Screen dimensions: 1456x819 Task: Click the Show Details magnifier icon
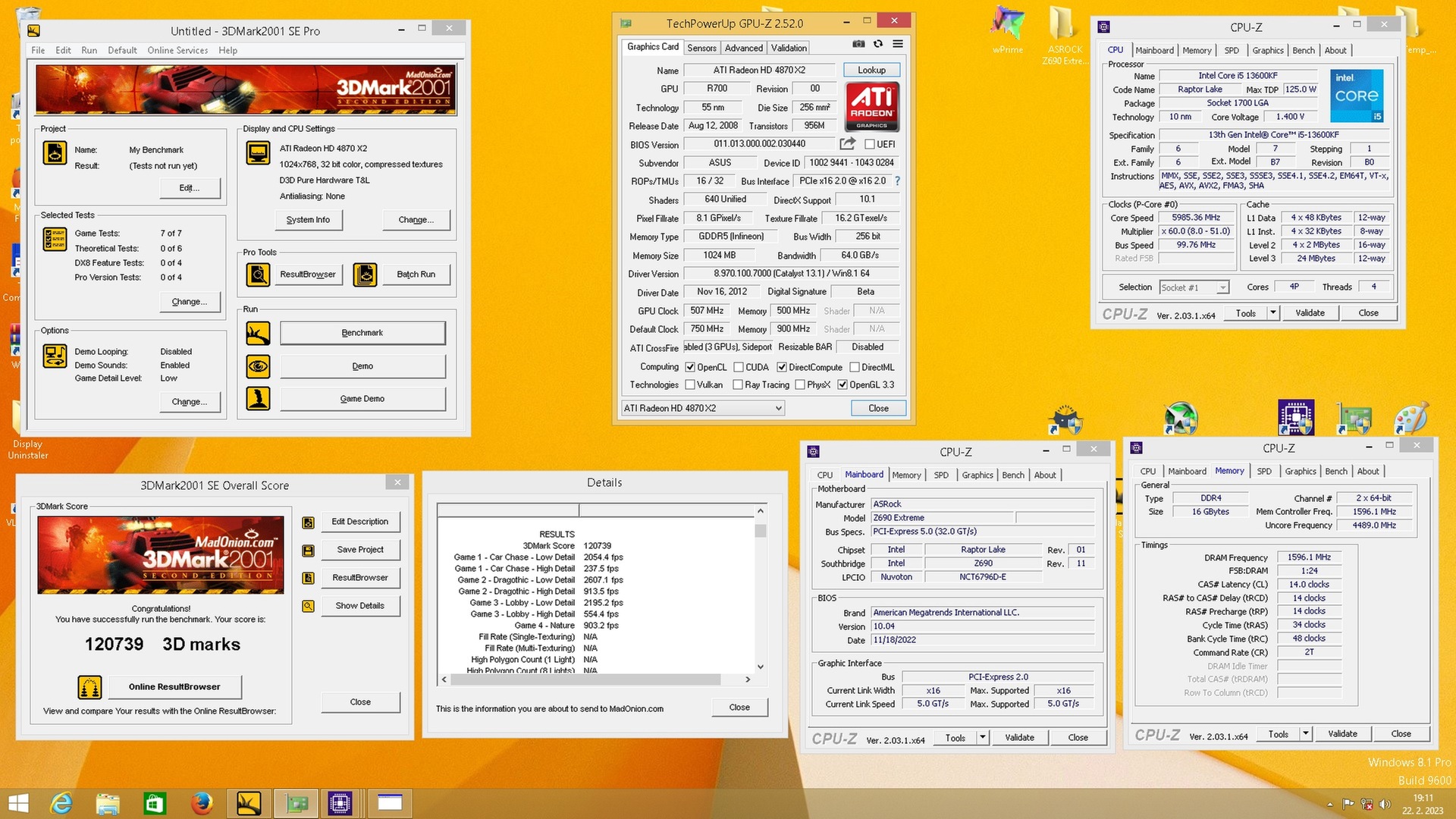click(308, 606)
